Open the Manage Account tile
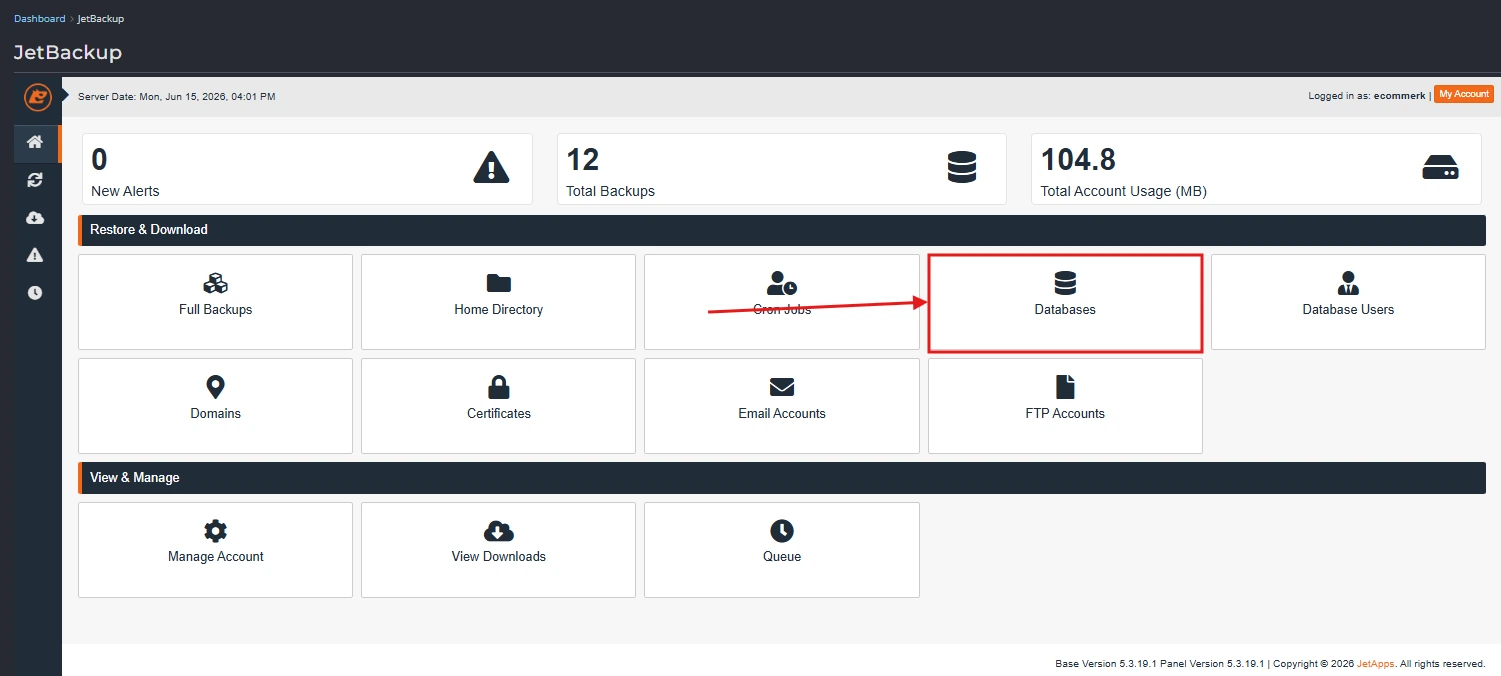 tap(215, 550)
